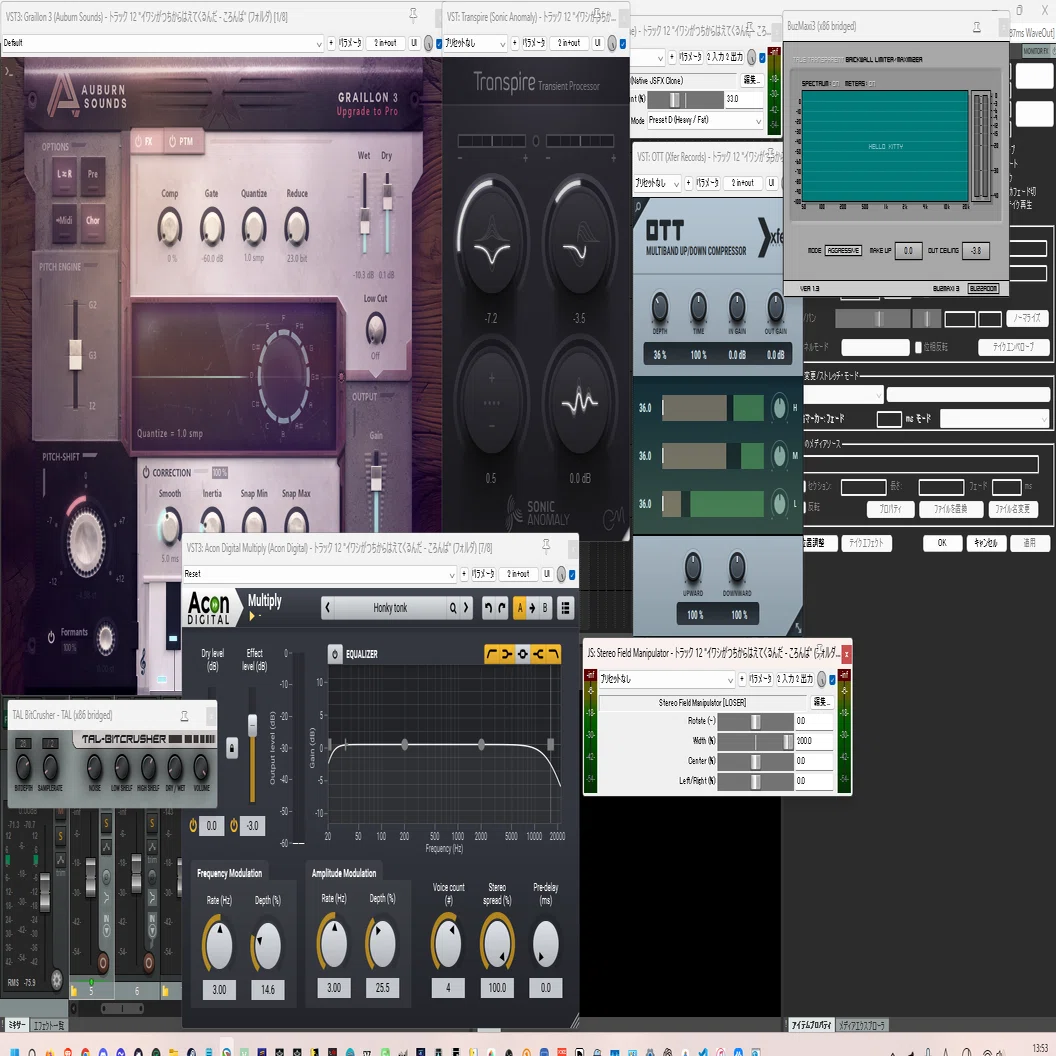This screenshot has height=1056, width=1056.
Task: Switch to the エフェクト一覧 tab
Action: coord(48,1025)
